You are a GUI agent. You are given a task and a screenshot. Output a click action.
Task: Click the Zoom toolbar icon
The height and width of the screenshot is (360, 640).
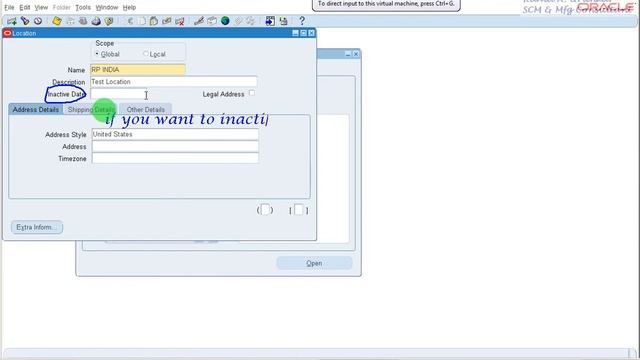(212, 21)
